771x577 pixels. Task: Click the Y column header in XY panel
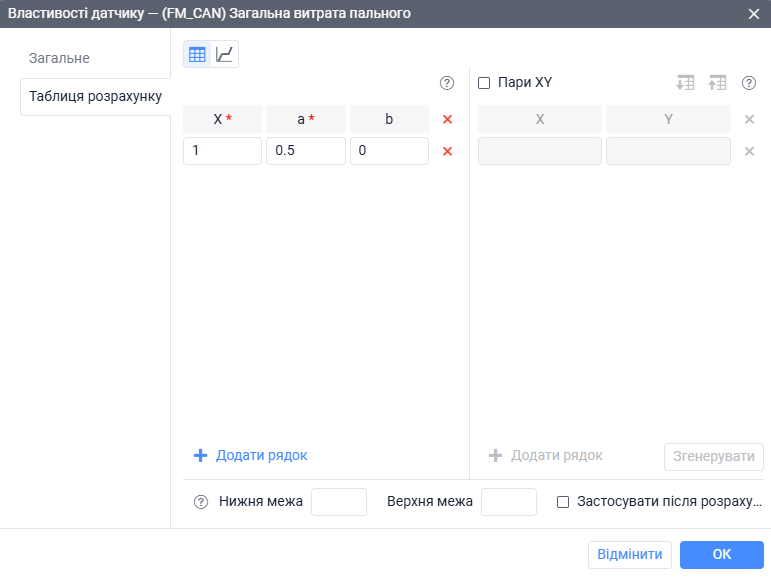[x=668, y=119]
